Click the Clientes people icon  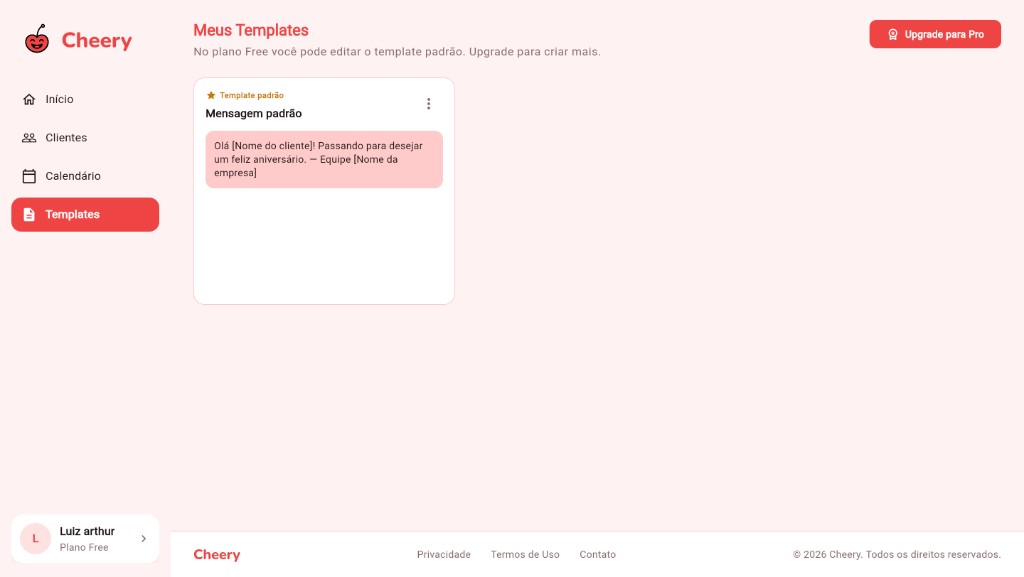[29, 138]
